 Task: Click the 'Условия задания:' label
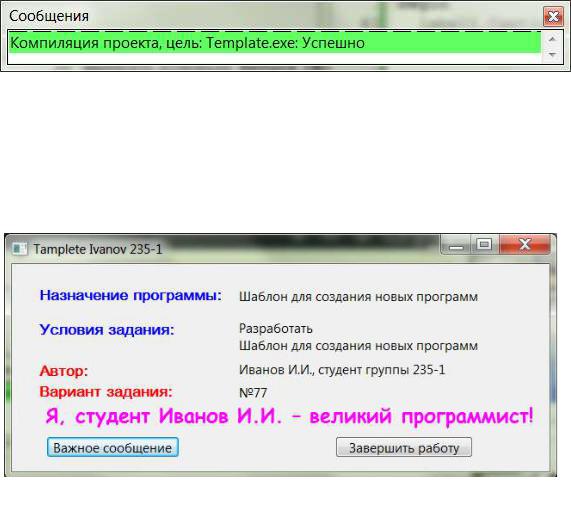107,330
